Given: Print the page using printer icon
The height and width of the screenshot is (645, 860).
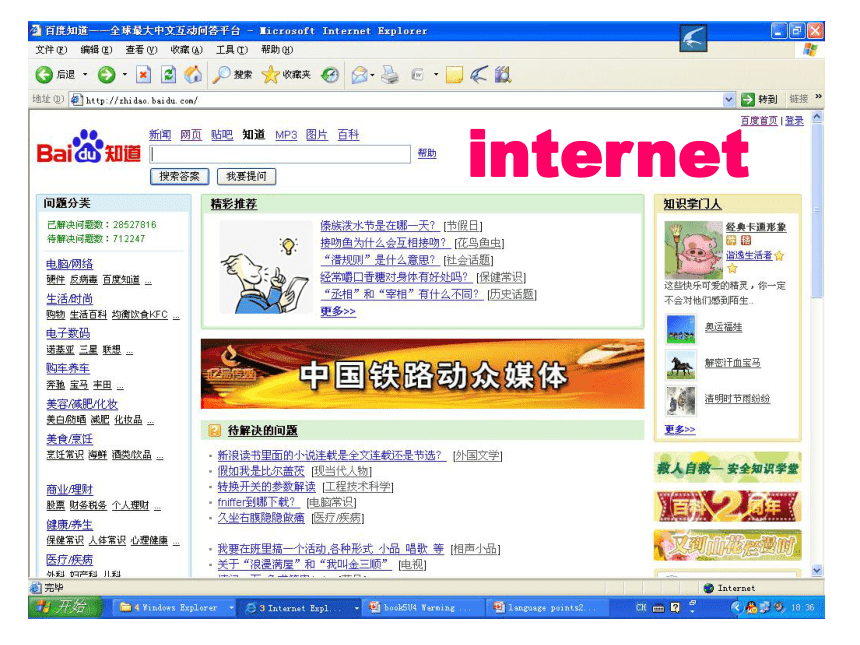Looking at the screenshot, I should coord(390,75).
